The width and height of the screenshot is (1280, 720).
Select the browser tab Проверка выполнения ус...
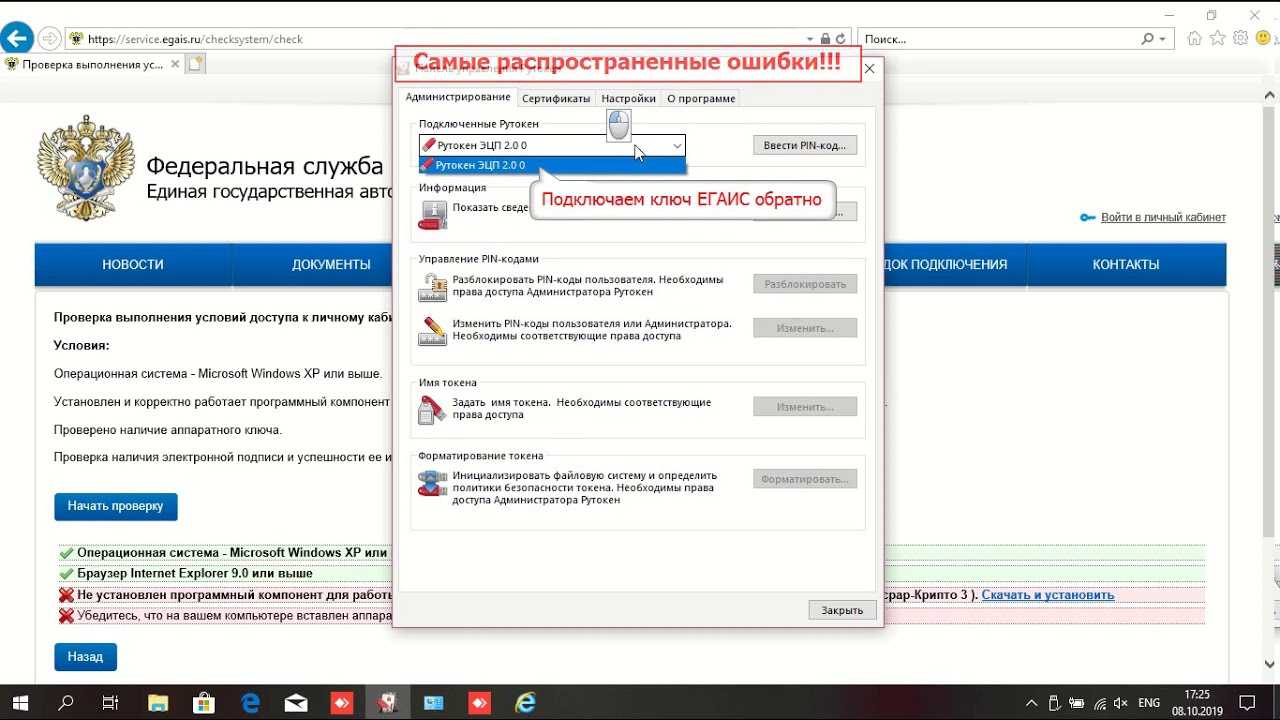92,64
